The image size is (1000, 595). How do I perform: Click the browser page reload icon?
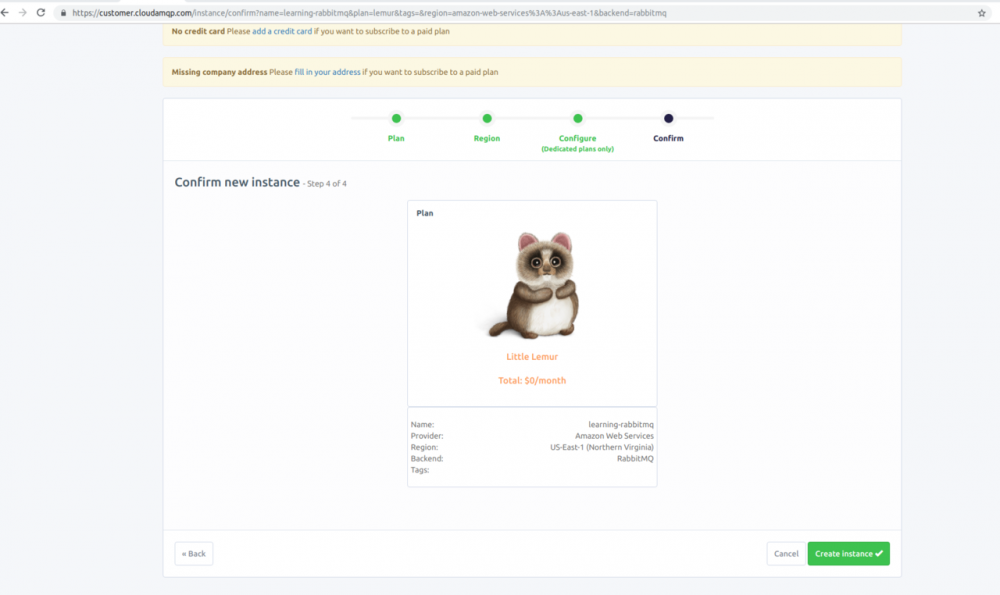coord(42,14)
